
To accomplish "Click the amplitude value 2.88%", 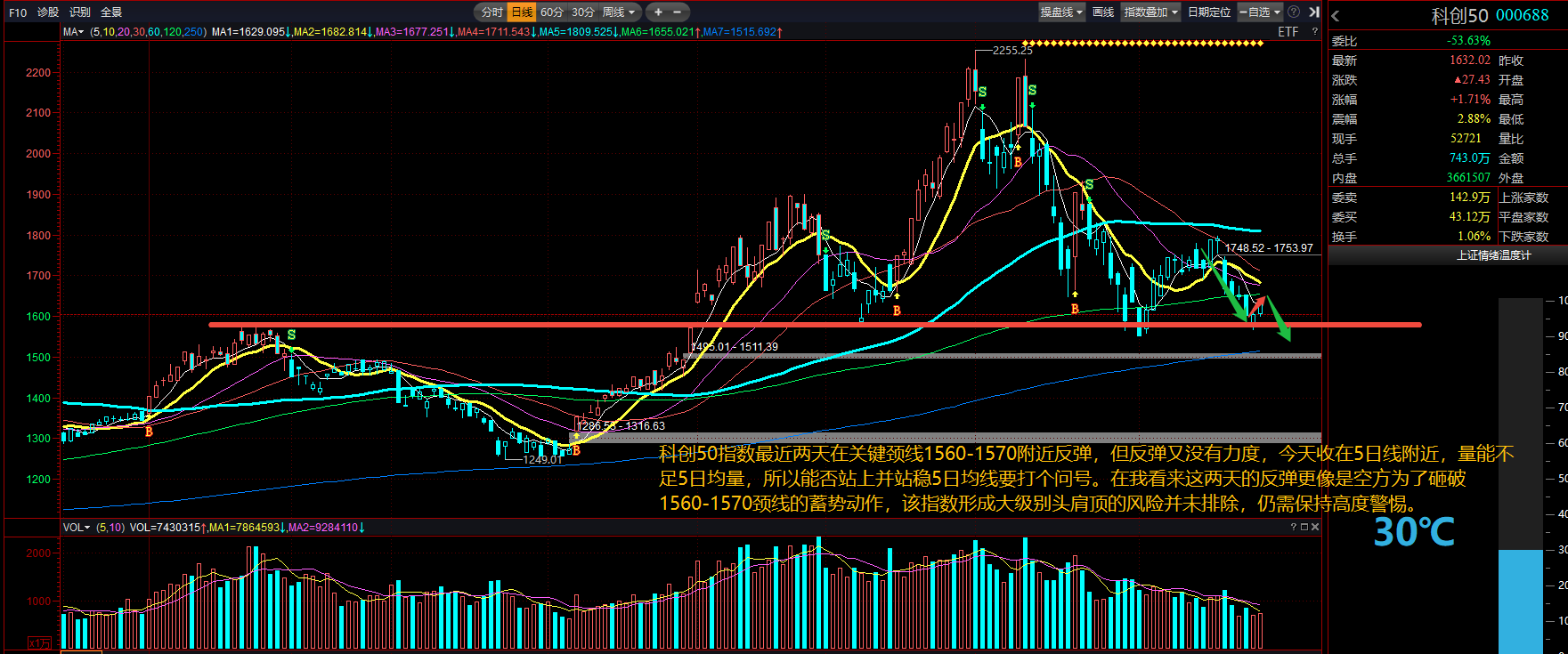I will pos(1474,119).
